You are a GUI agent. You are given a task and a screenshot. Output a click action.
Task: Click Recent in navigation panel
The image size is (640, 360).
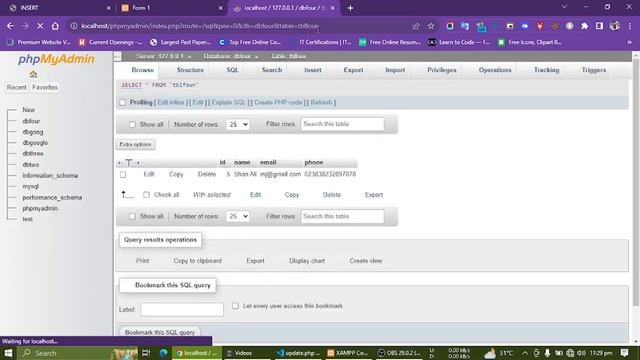point(17,87)
